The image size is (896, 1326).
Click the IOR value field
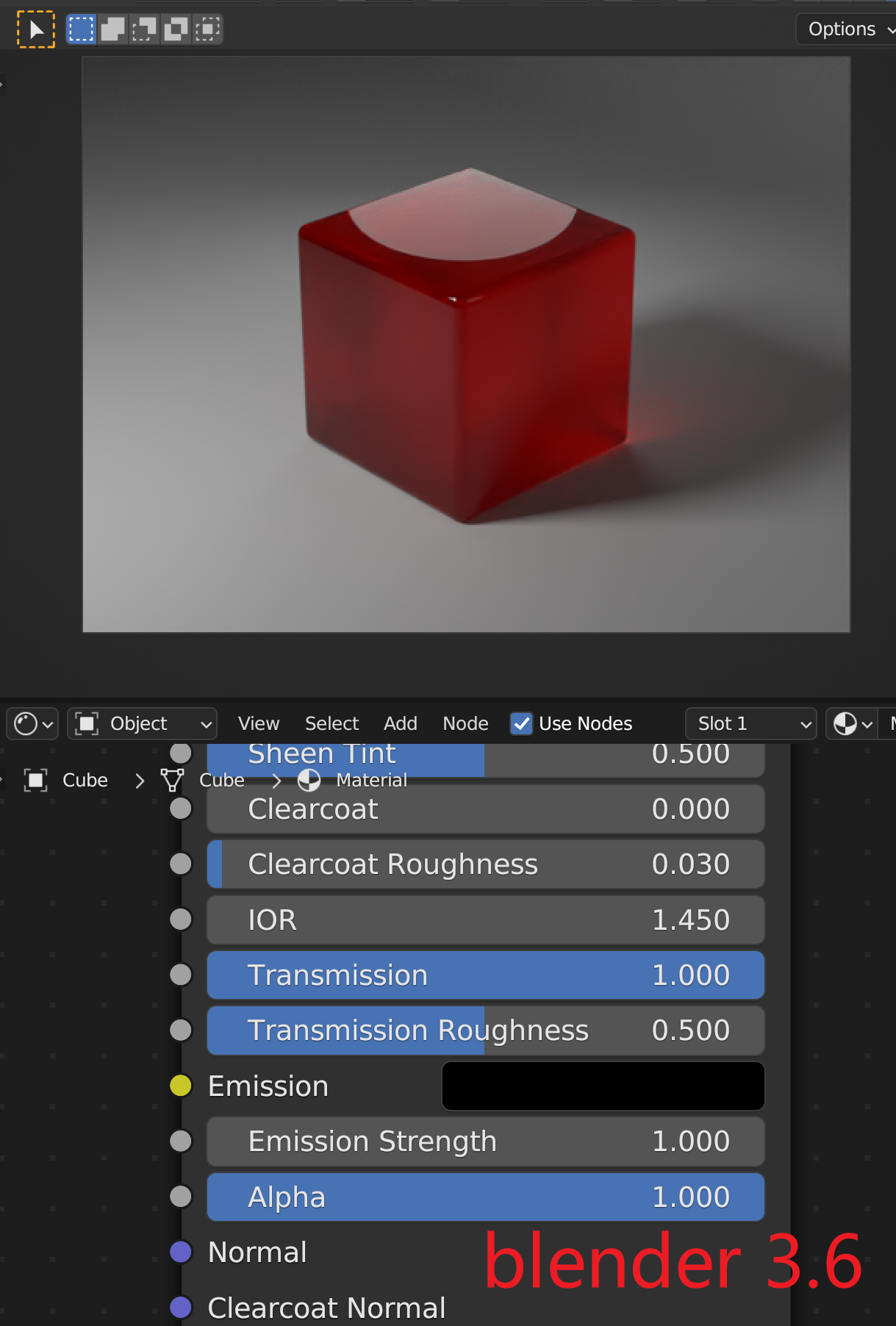coord(485,920)
